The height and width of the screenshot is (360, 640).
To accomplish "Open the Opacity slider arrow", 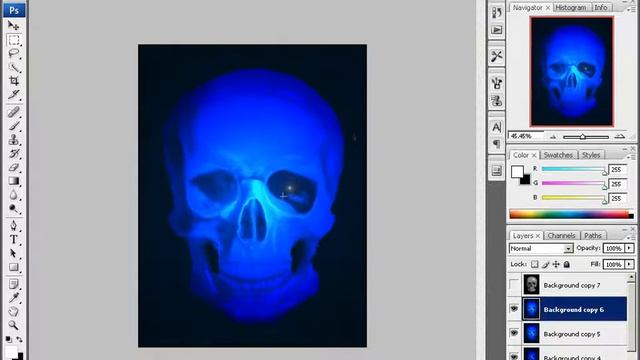I will pos(629,248).
